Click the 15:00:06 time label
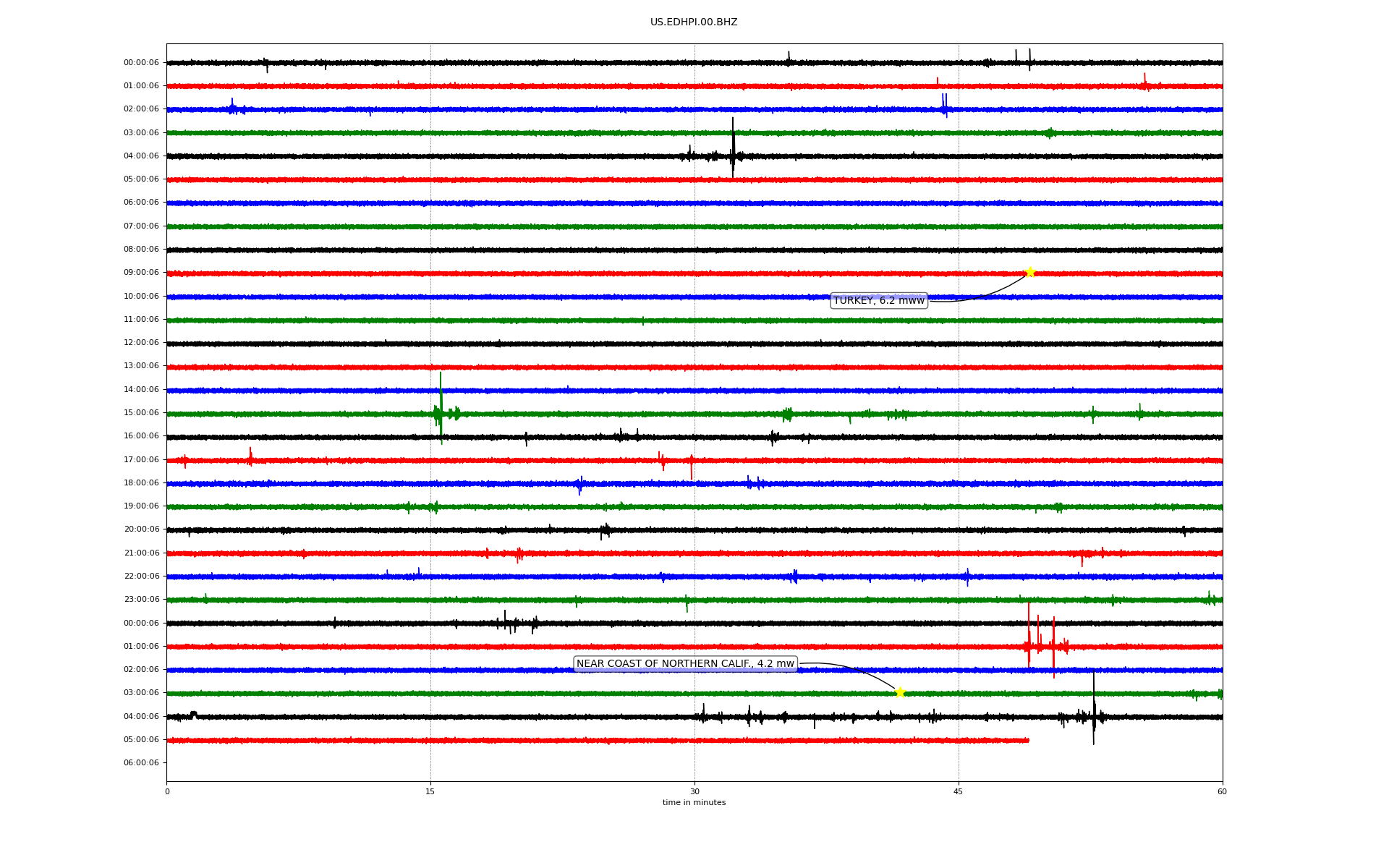 (141, 413)
